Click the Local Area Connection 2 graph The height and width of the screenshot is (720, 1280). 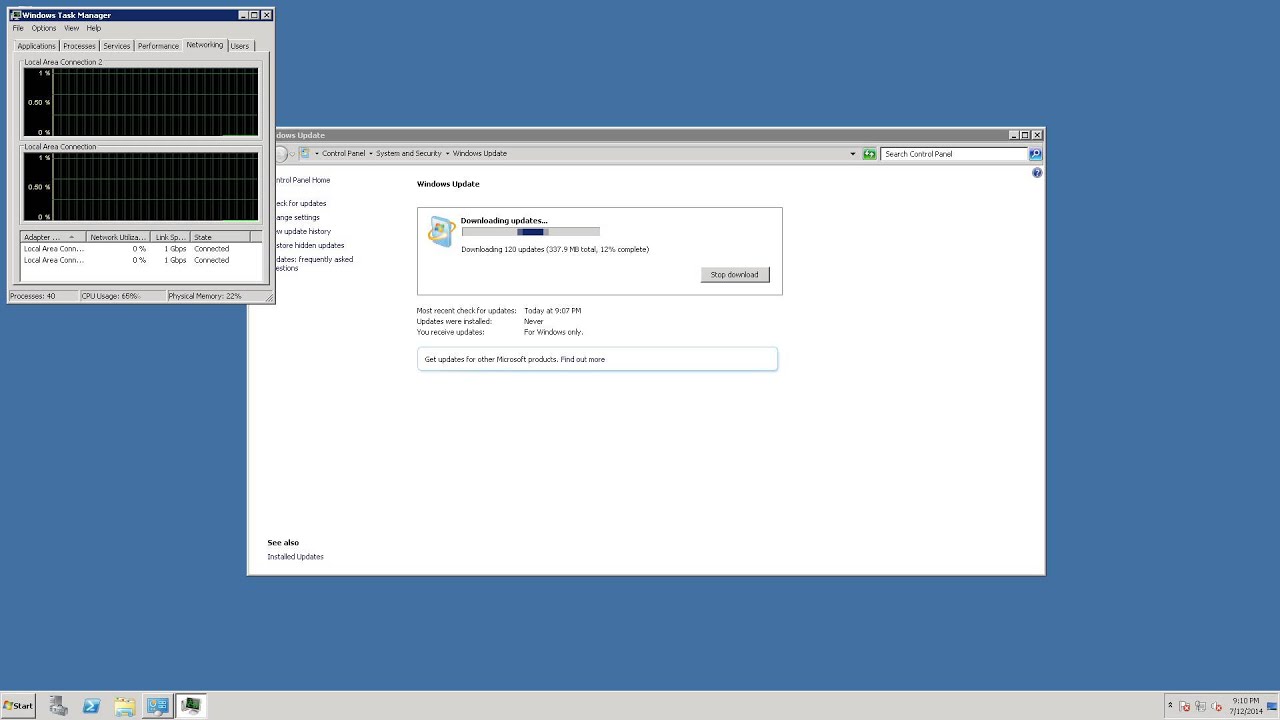tap(141, 102)
